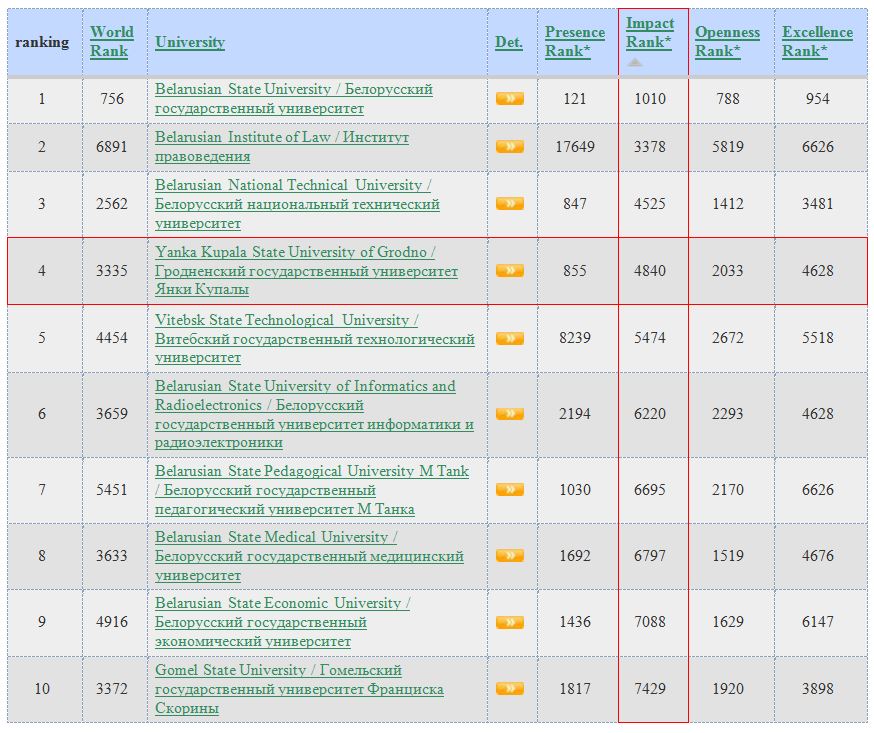
Task: Open Belarusian State Economic University link
Action: point(283,622)
